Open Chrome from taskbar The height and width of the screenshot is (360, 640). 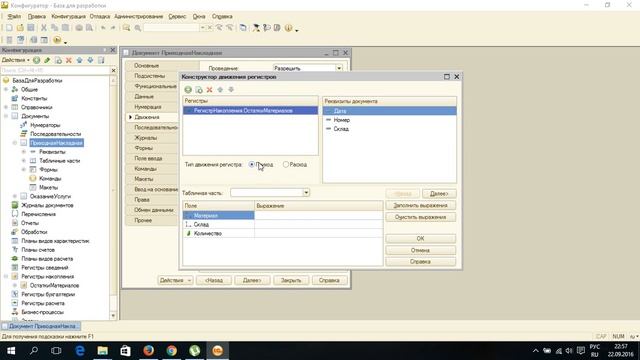[171, 351]
